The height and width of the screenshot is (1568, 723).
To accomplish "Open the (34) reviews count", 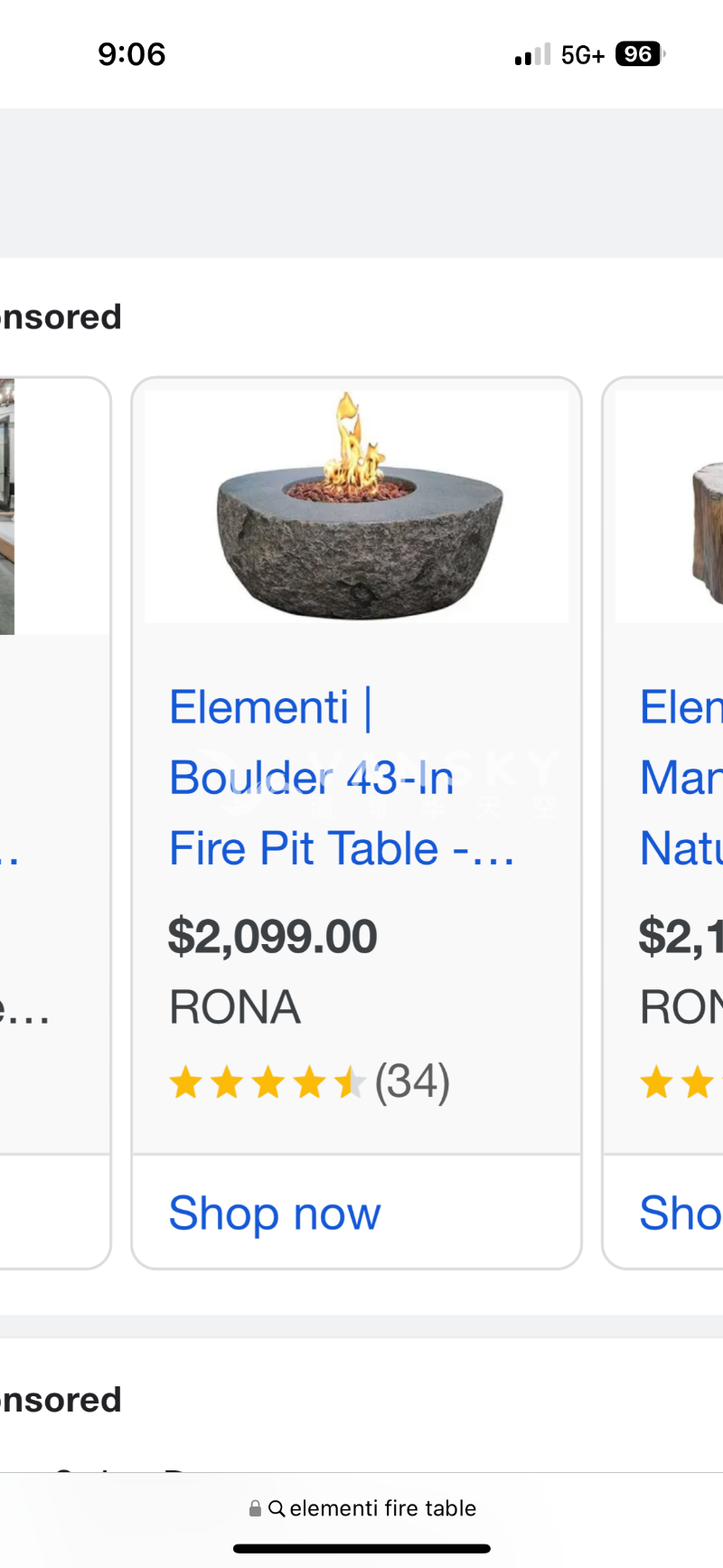I will (x=412, y=1082).
